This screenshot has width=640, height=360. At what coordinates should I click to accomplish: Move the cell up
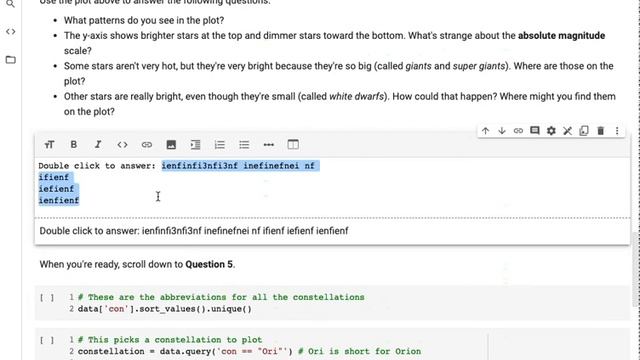[x=485, y=131]
